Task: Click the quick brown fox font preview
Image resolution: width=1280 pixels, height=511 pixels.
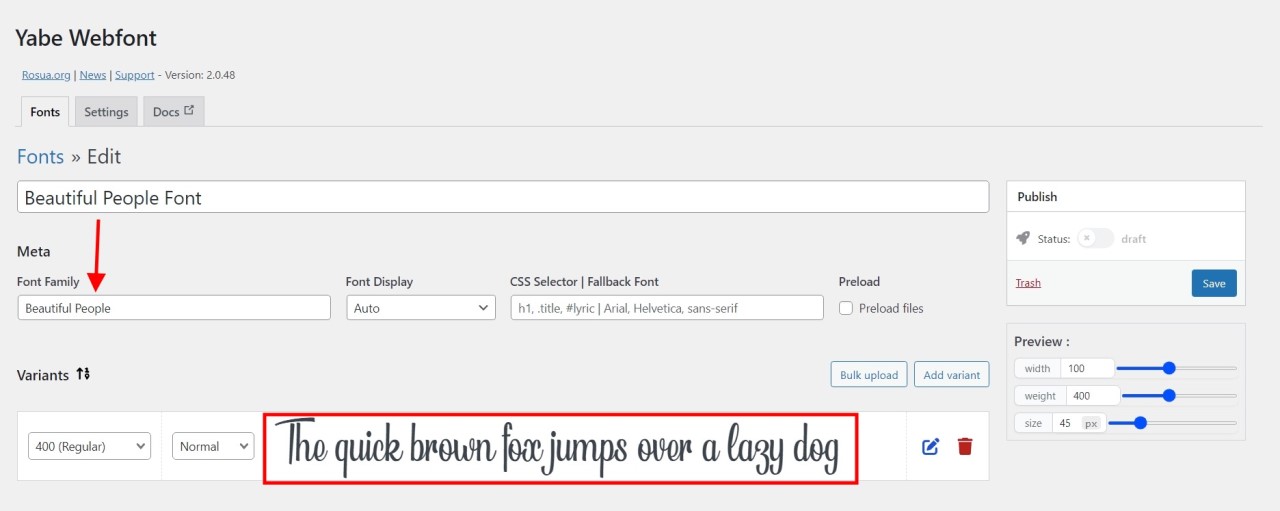Action: pos(560,449)
